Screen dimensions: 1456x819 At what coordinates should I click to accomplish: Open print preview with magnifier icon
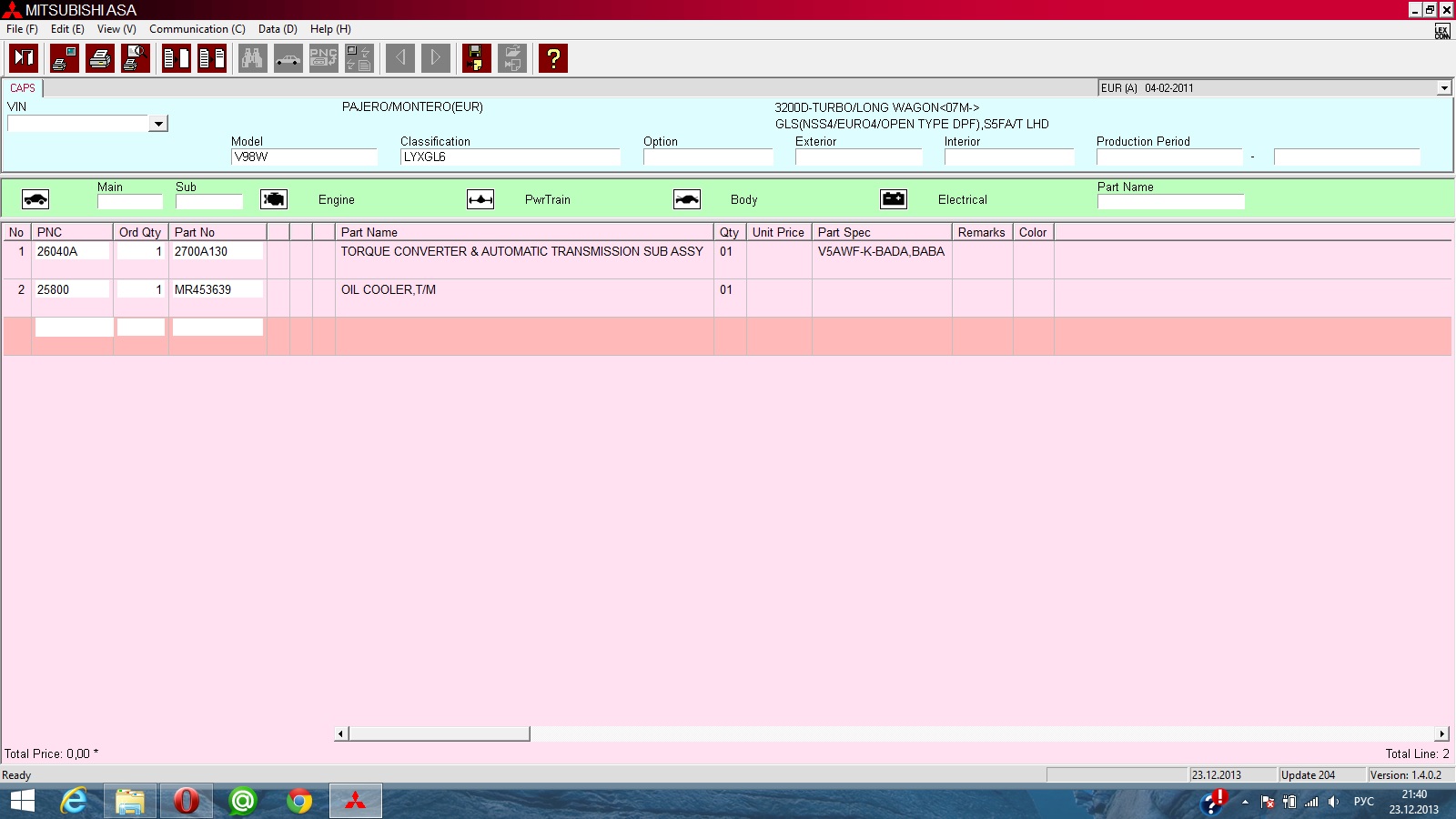click(136, 58)
